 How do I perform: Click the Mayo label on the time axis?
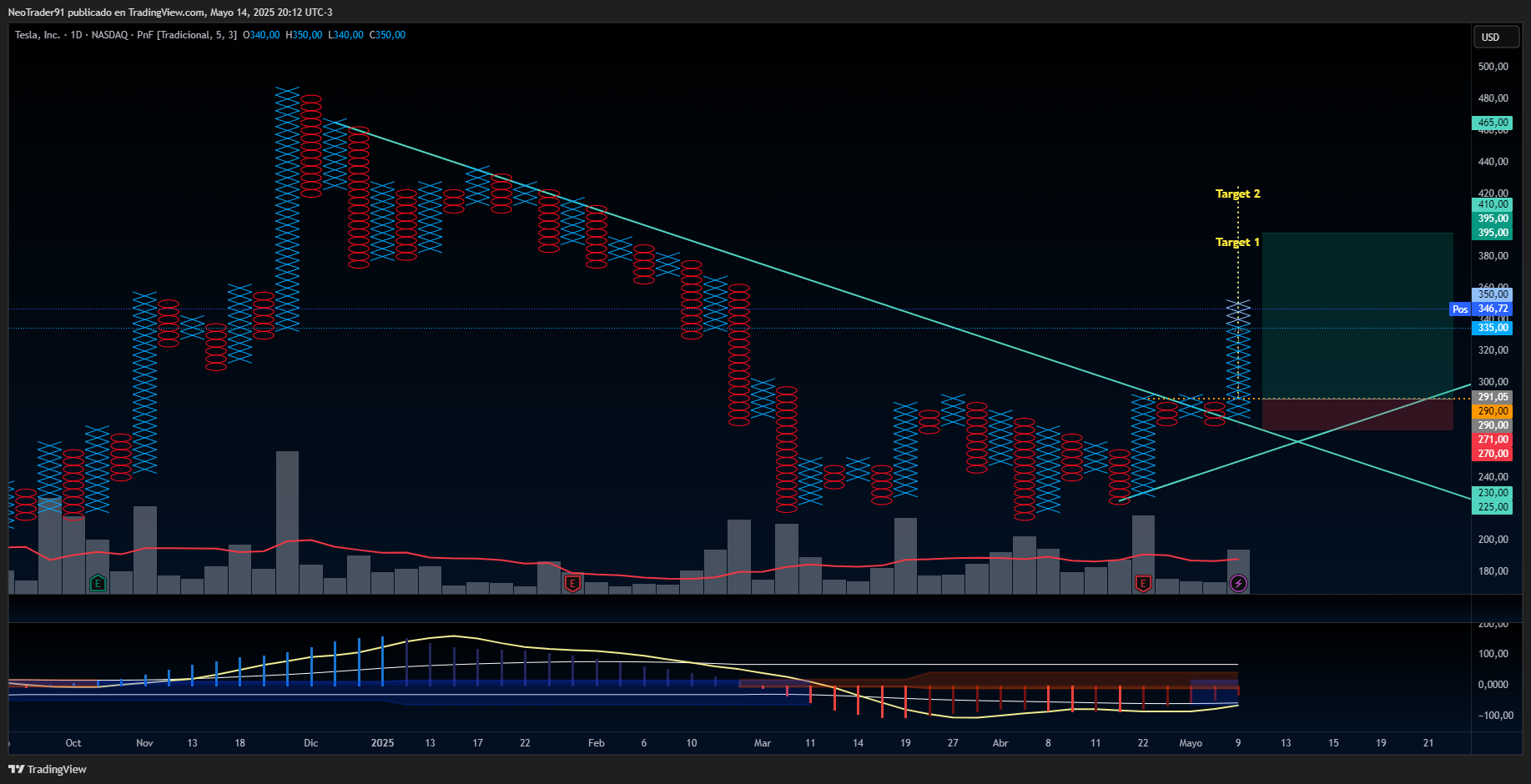(x=1191, y=743)
